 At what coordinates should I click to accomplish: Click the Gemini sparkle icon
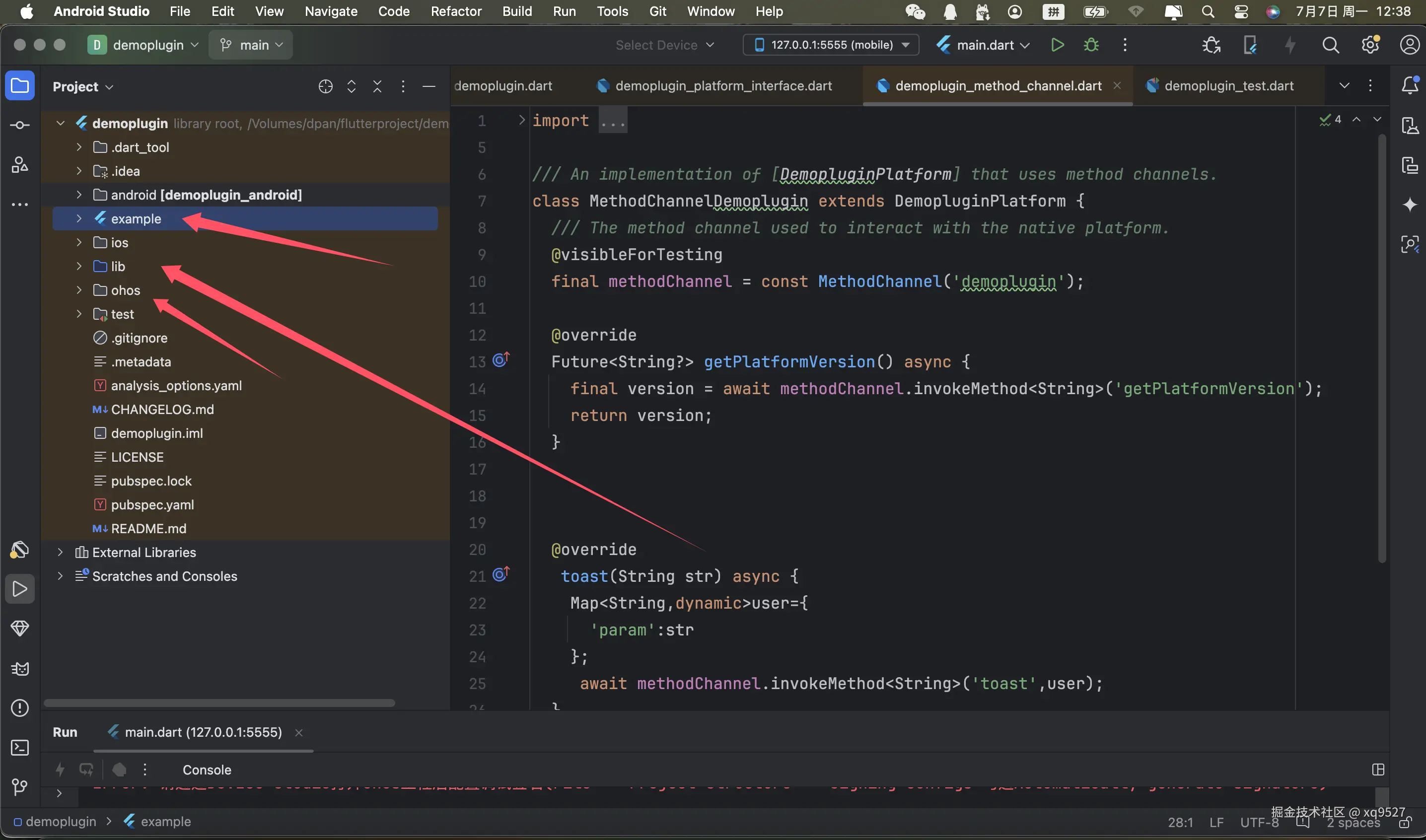pyautogui.click(x=1410, y=205)
